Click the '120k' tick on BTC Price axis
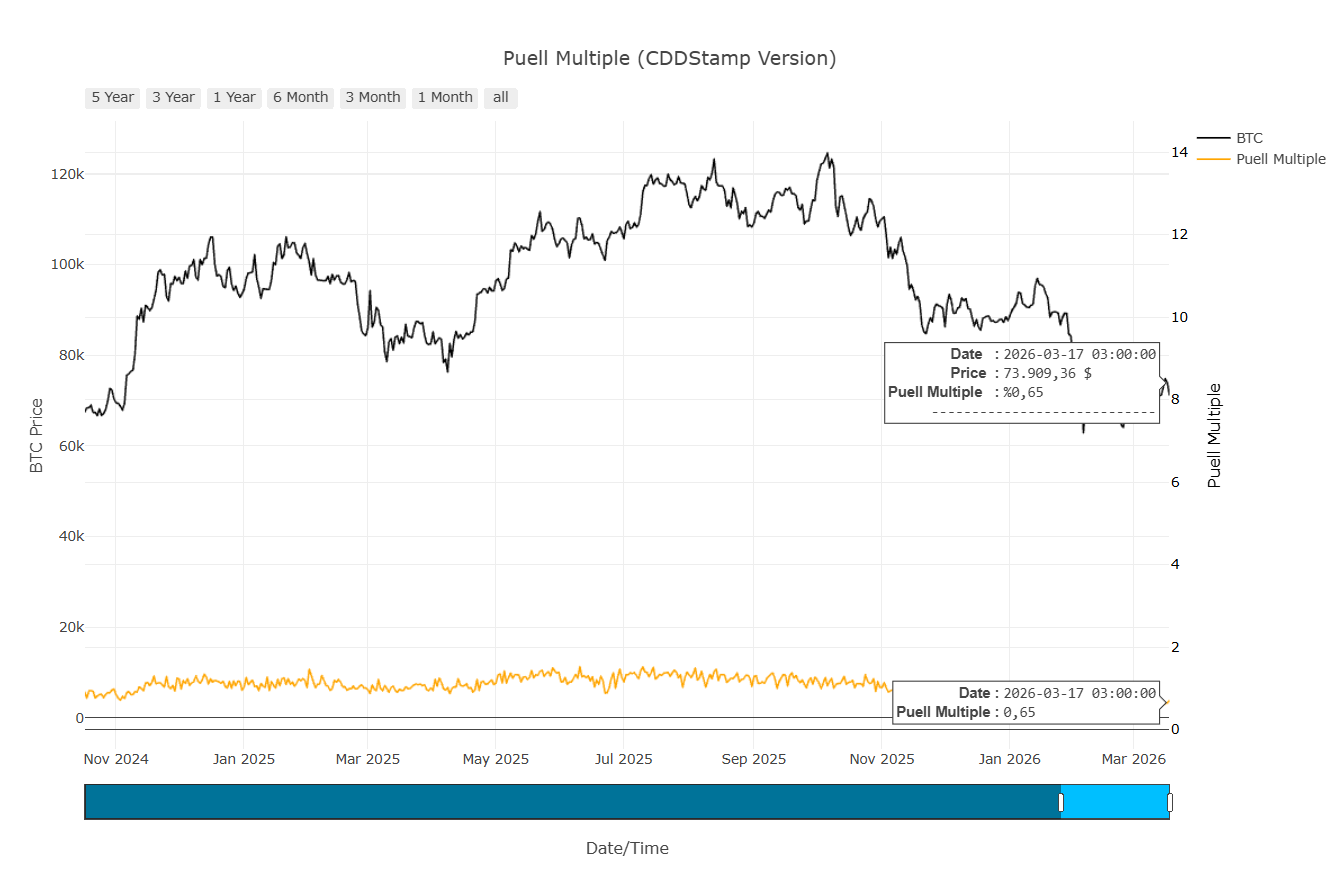This screenshot has width=1327, height=884. point(68,174)
